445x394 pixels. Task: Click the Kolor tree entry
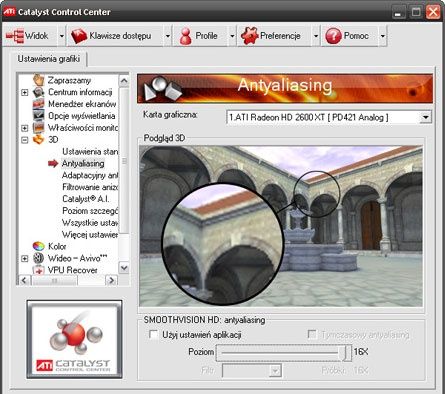click(x=57, y=247)
